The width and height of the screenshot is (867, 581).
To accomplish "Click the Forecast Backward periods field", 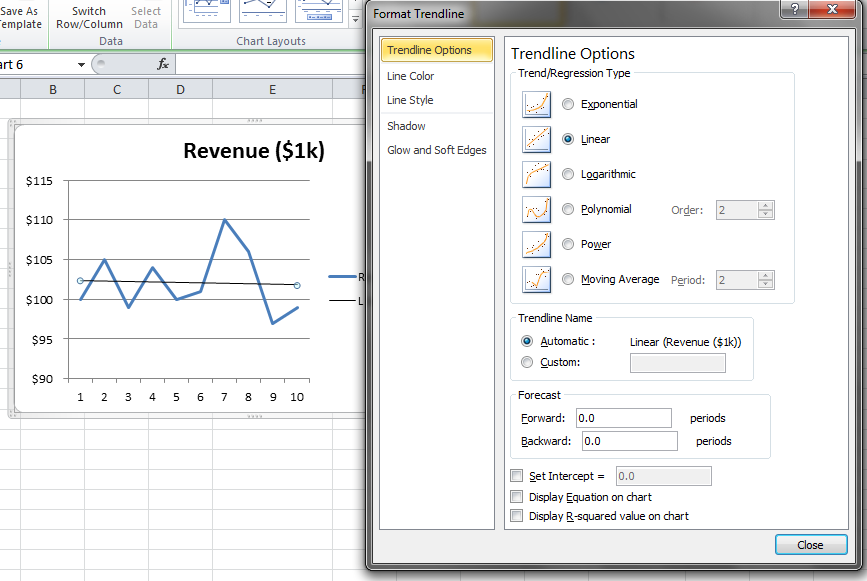I will pos(630,441).
